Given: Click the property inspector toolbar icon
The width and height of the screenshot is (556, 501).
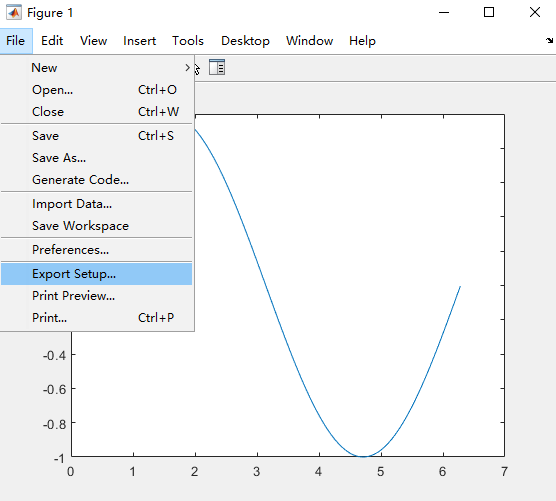Looking at the screenshot, I should (x=217, y=67).
